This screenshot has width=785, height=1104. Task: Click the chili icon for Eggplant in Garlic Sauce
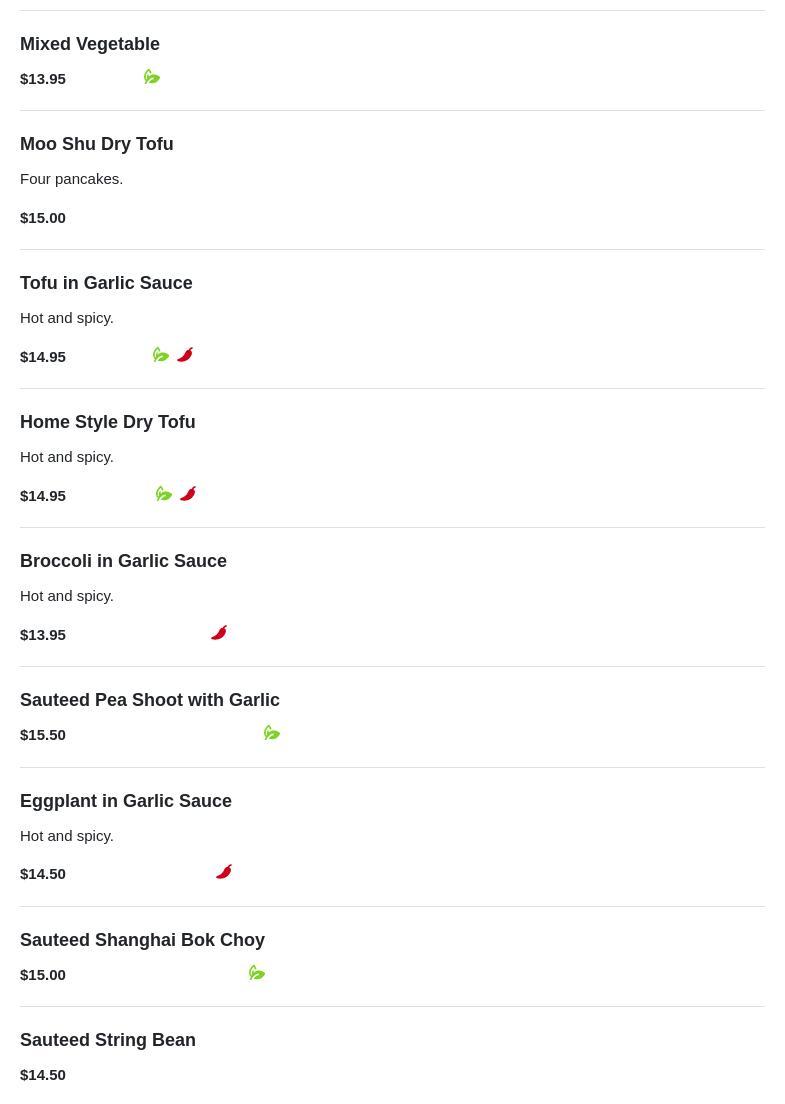click(224, 872)
